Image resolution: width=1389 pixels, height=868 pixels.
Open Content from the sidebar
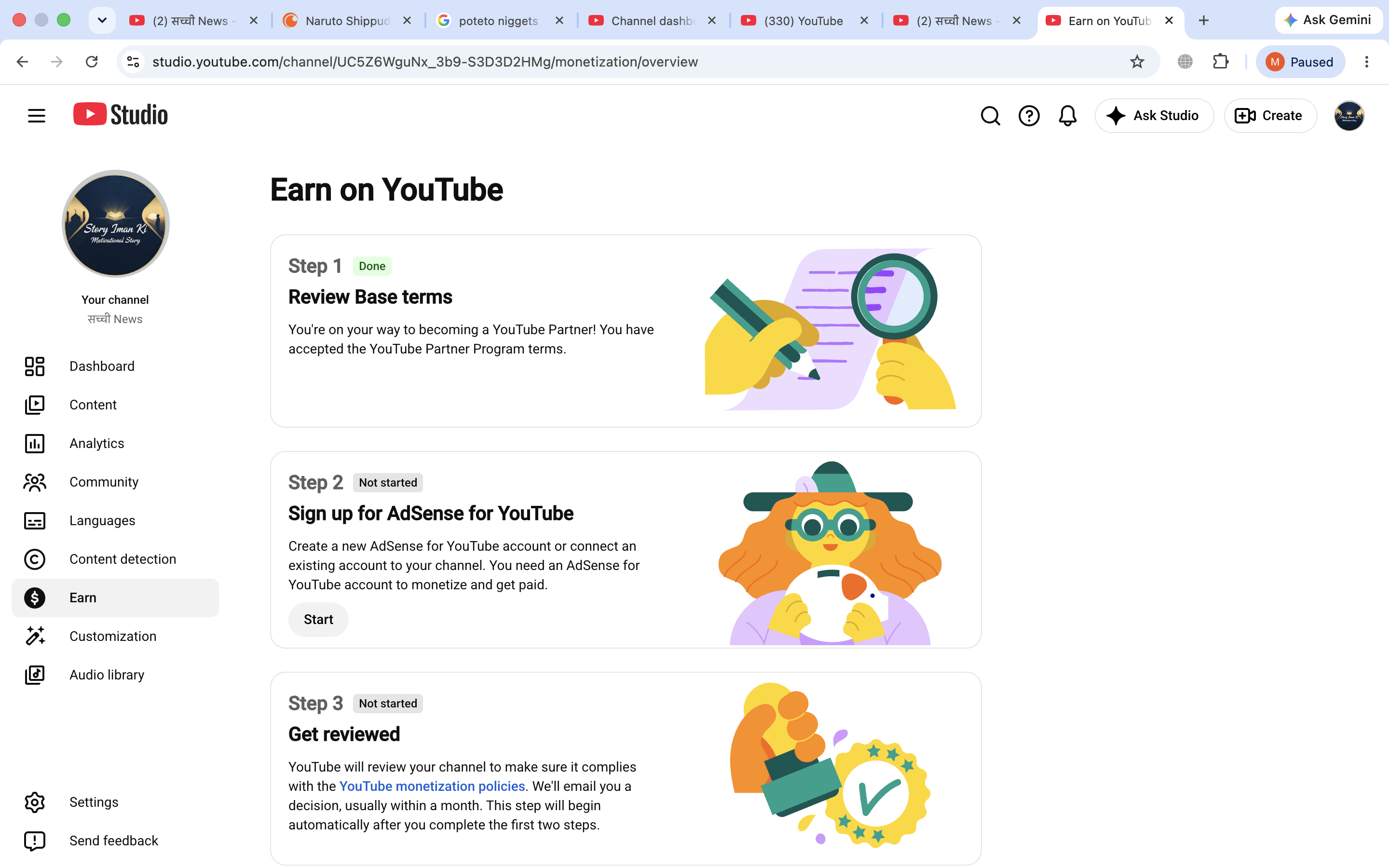[115, 405]
